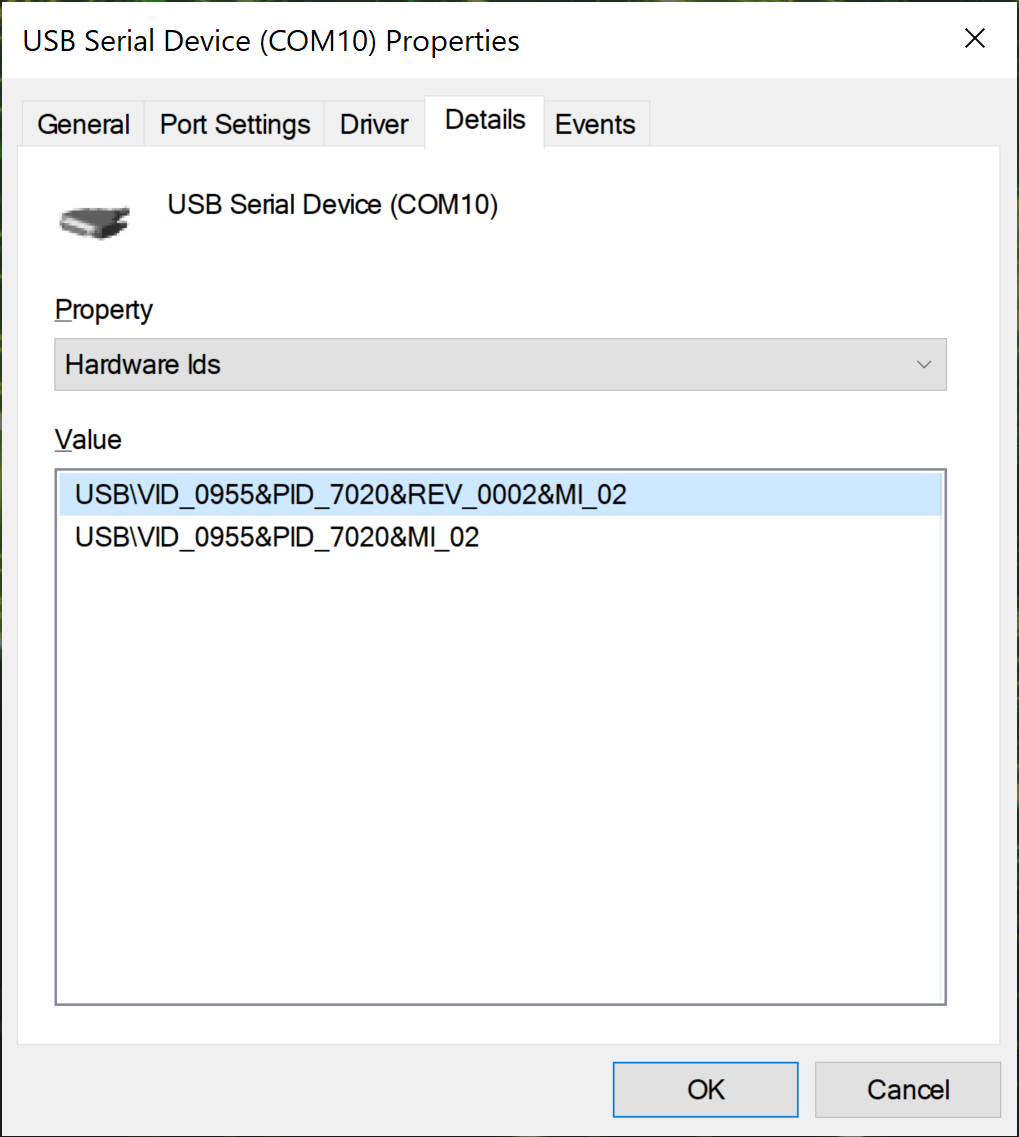Open the Port Settings tab

tap(235, 125)
